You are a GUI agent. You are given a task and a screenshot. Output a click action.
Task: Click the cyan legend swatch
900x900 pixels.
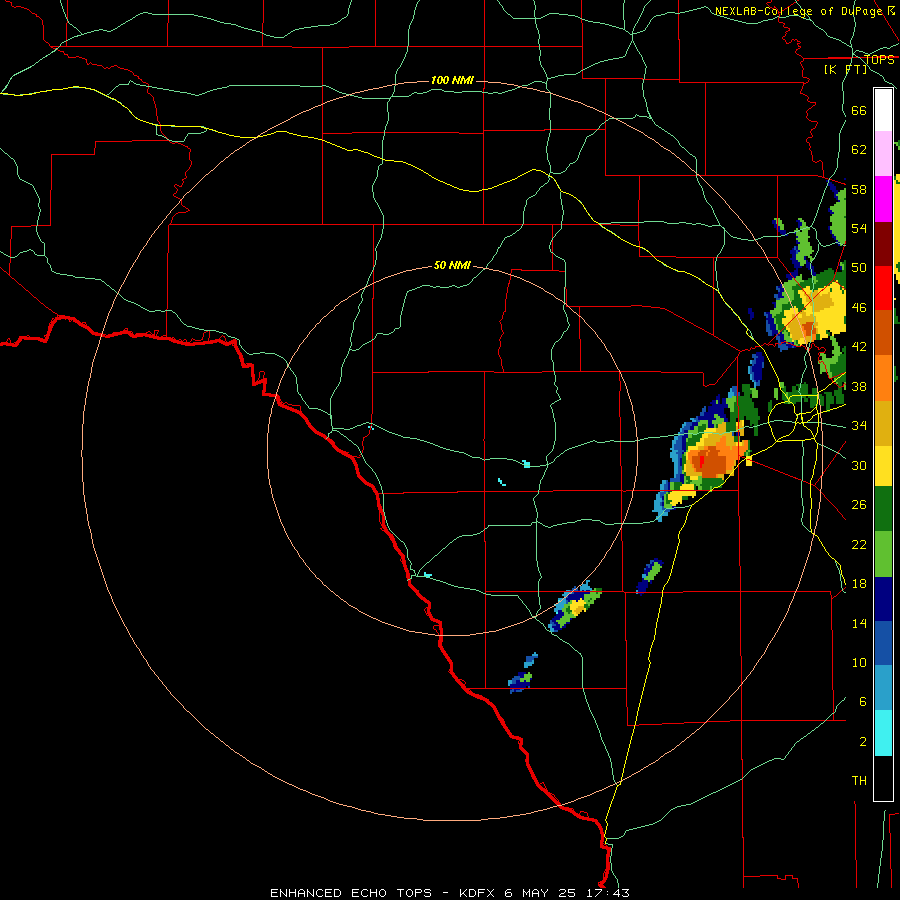coord(883,733)
